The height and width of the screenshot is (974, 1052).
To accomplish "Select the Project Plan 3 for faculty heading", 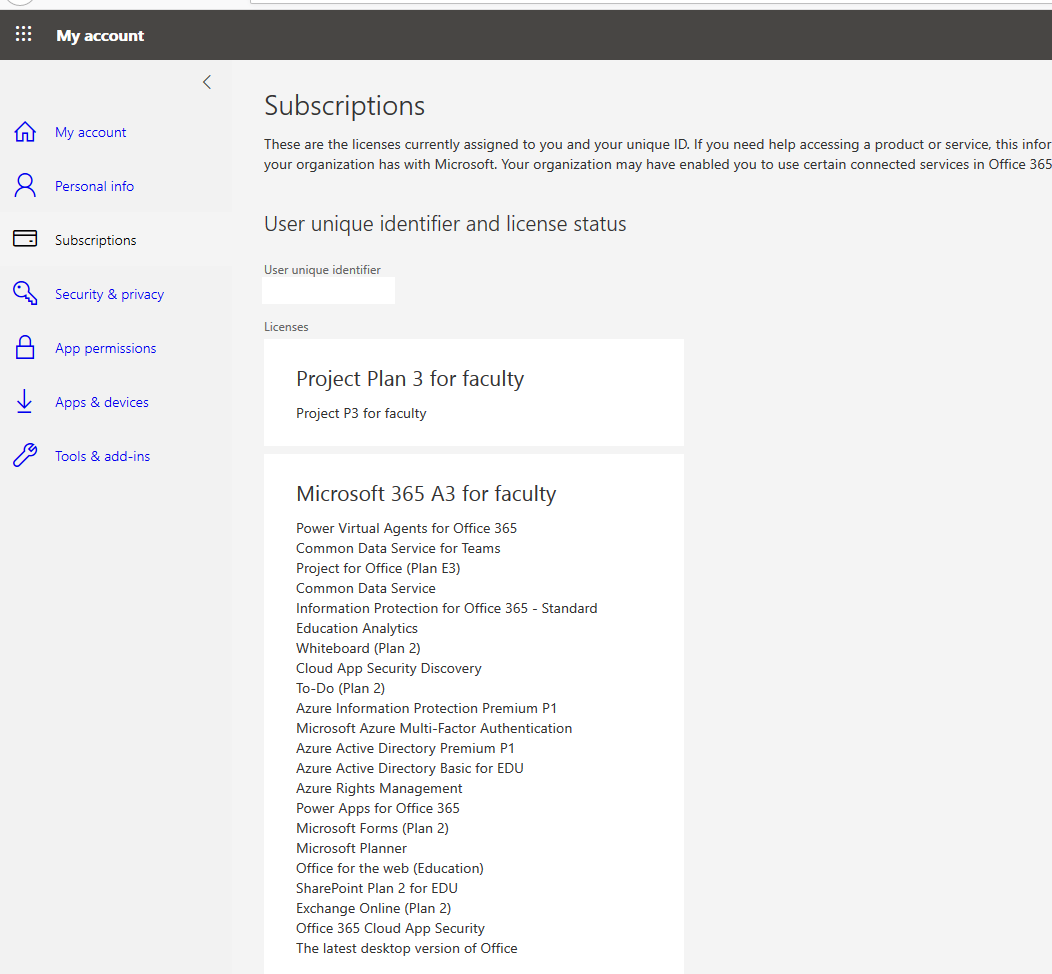I will click(410, 379).
